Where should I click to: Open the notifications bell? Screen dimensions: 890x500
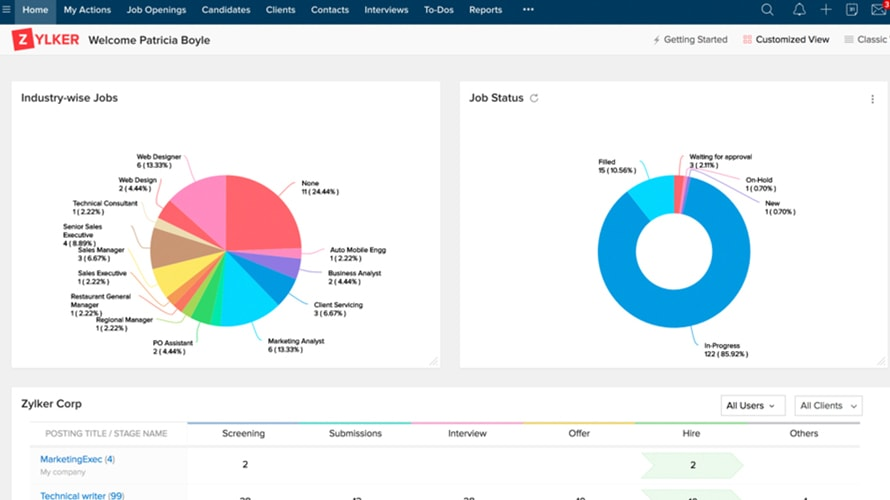[x=798, y=10]
